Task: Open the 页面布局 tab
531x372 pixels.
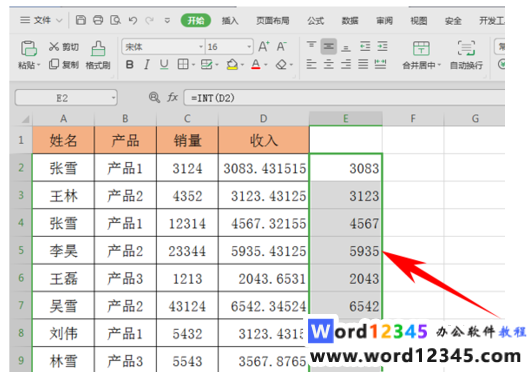Action: (273, 21)
